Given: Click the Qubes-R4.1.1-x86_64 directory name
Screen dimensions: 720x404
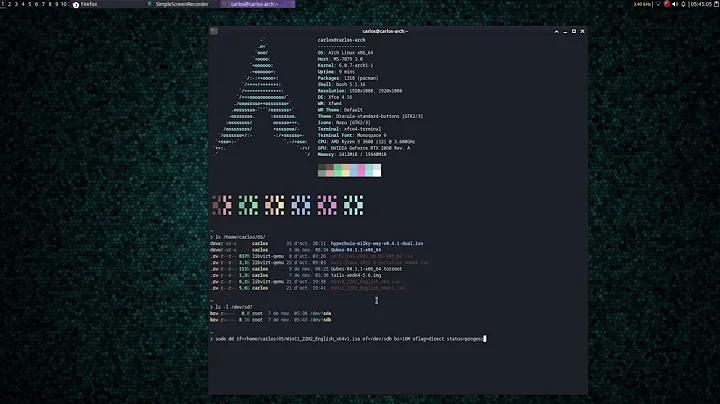Looking at the screenshot, I should pyautogui.click(x=356, y=250).
